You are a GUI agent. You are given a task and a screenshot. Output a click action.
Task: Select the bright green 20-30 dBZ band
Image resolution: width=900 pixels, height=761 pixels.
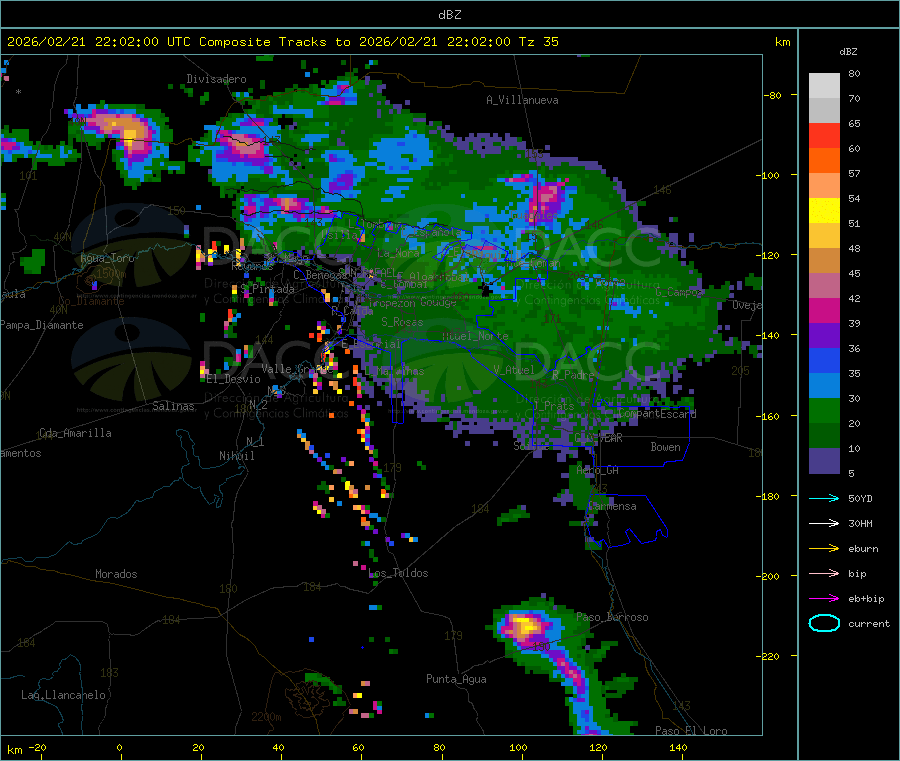(x=824, y=410)
